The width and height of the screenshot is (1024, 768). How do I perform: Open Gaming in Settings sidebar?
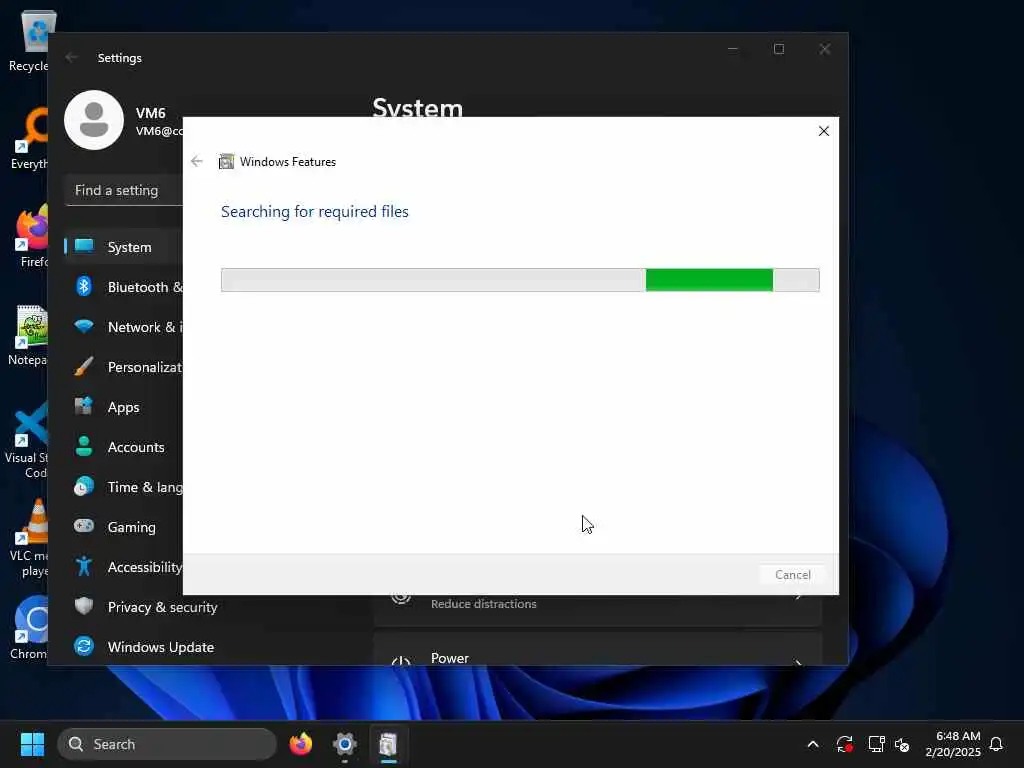(x=124, y=526)
